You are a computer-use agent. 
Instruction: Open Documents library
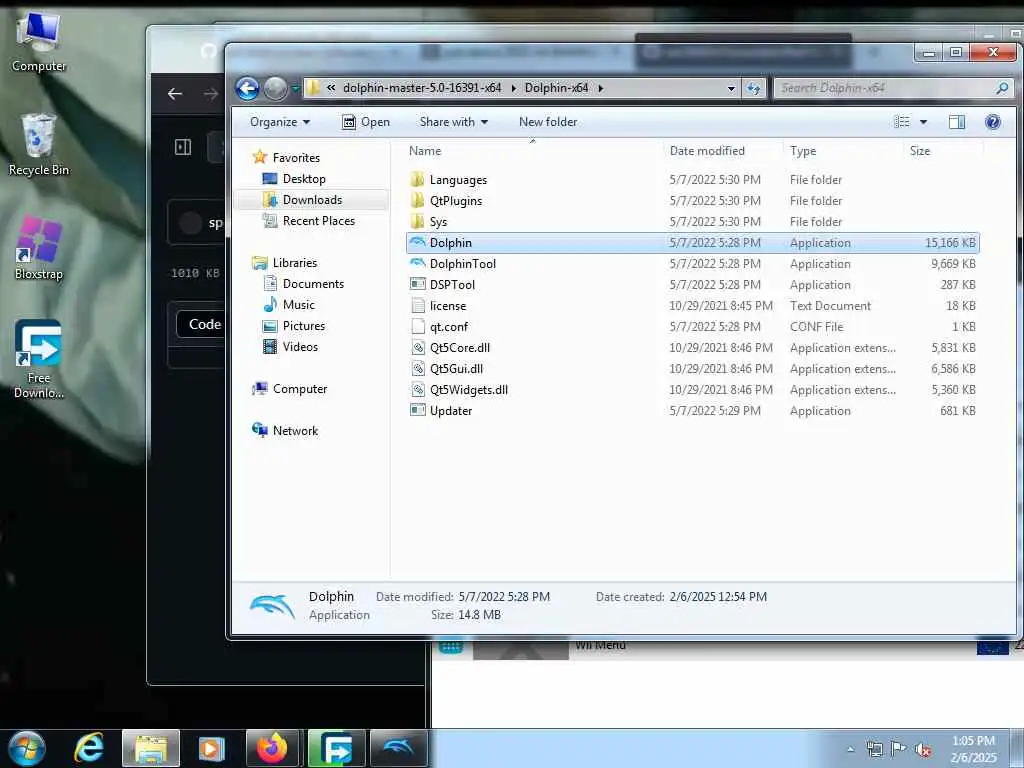pyautogui.click(x=313, y=283)
